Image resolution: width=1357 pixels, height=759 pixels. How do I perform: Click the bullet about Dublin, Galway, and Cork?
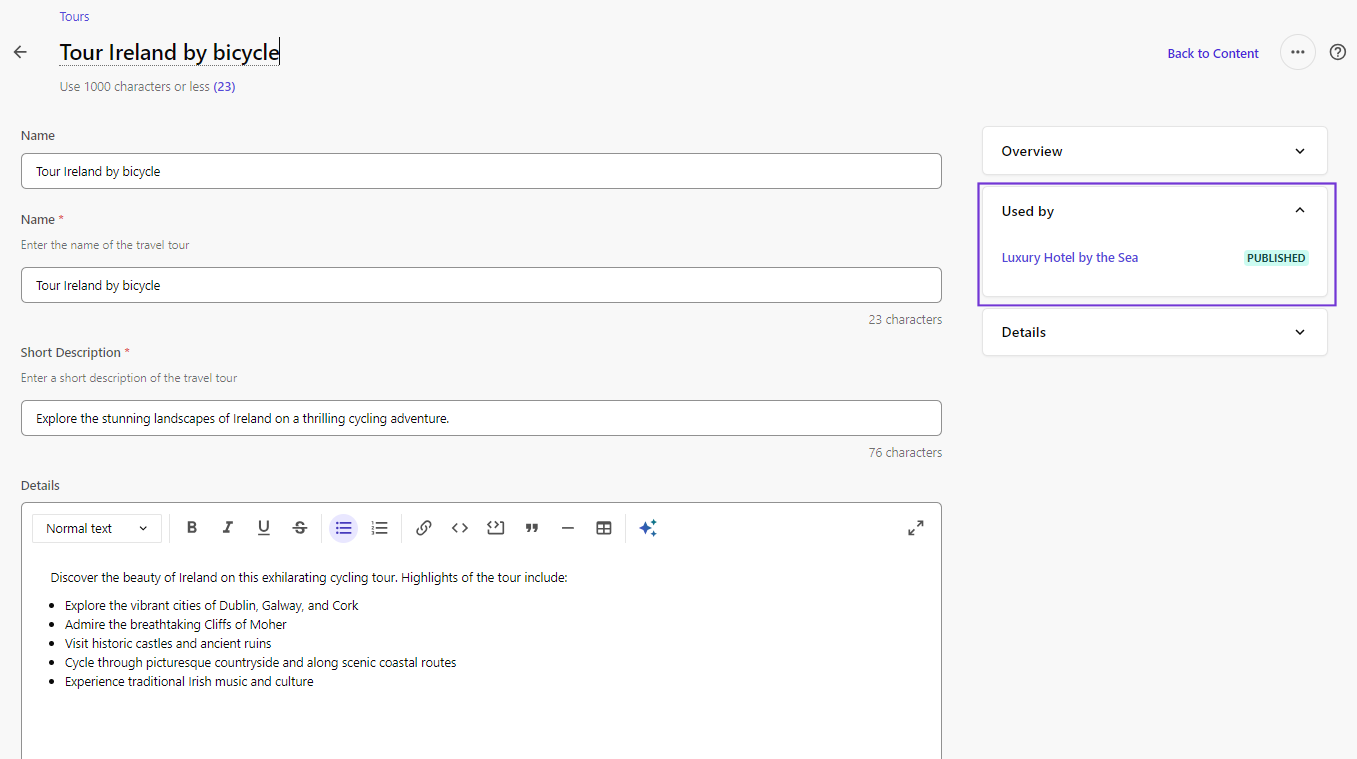click(x=212, y=605)
